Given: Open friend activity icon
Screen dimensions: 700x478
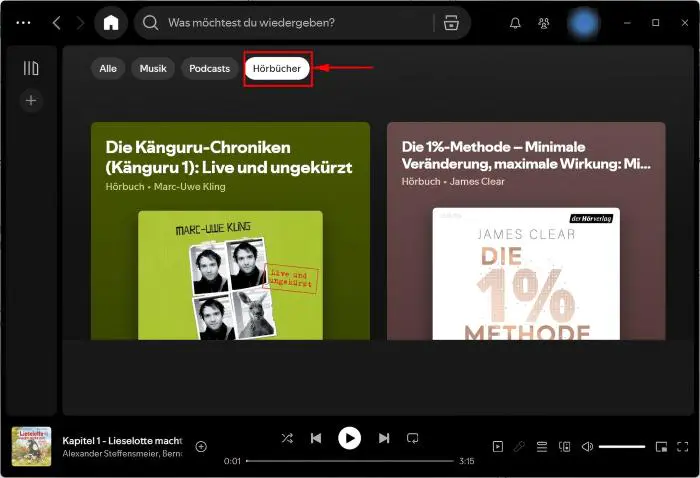Looking at the screenshot, I should [x=544, y=23].
